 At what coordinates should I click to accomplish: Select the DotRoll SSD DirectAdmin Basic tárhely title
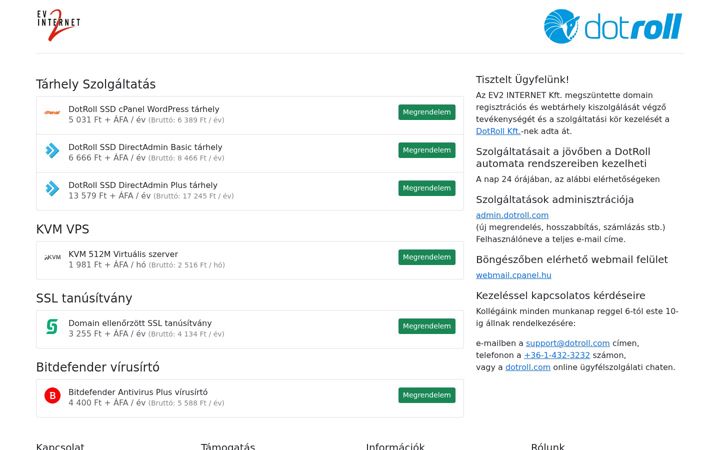coord(145,147)
